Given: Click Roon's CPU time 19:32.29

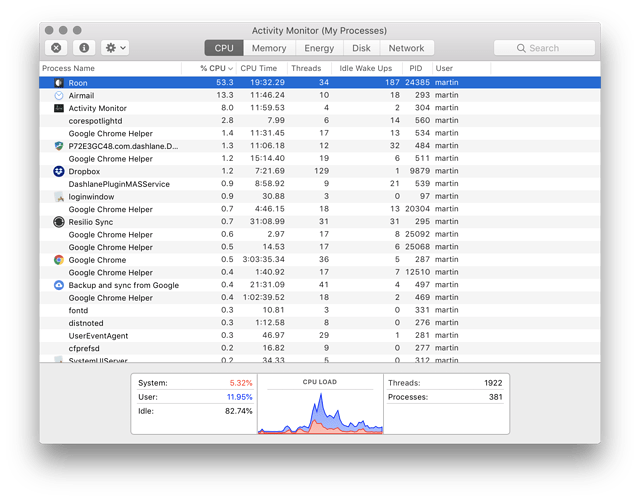Looking at the screenshot, I should point(267,82).
